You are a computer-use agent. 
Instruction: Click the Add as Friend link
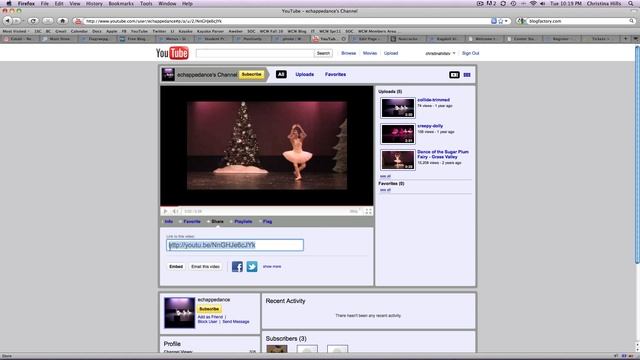pos(210,317)
